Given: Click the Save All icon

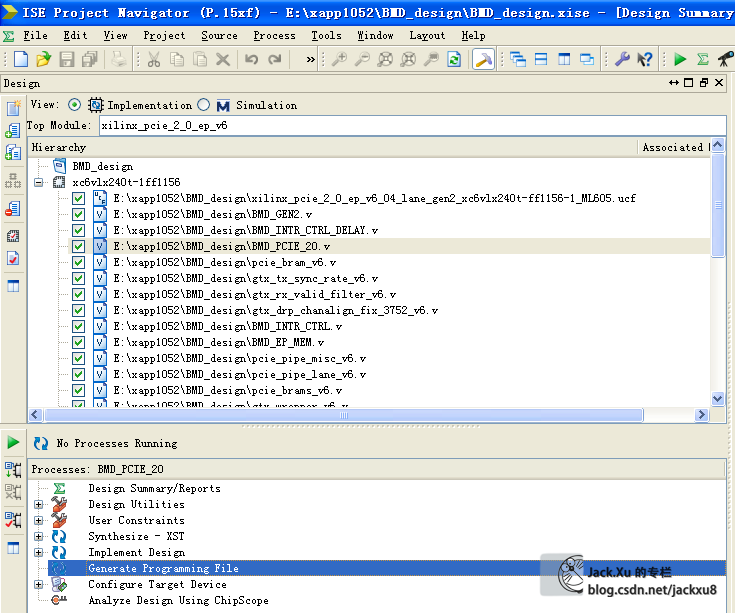Looking at the screenshot, I should (90, 59).
